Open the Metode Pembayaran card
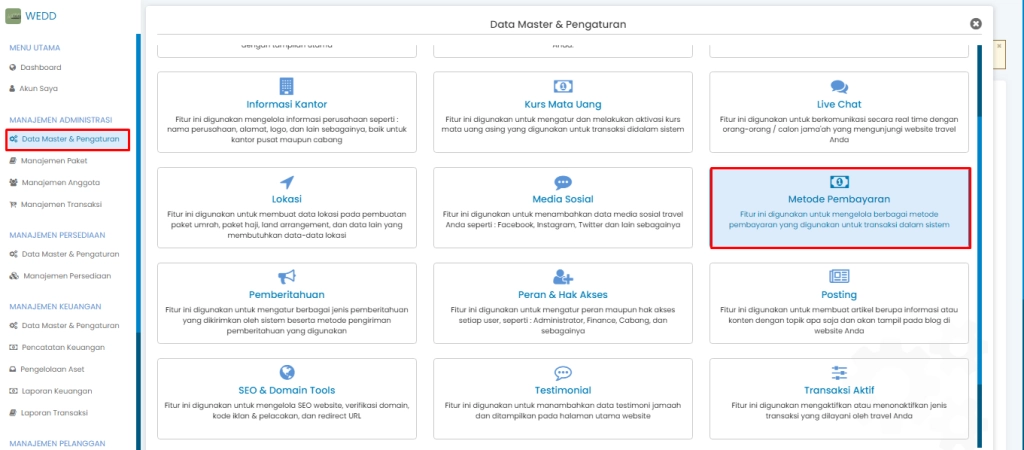1024x450 pixels. (839, 207)
